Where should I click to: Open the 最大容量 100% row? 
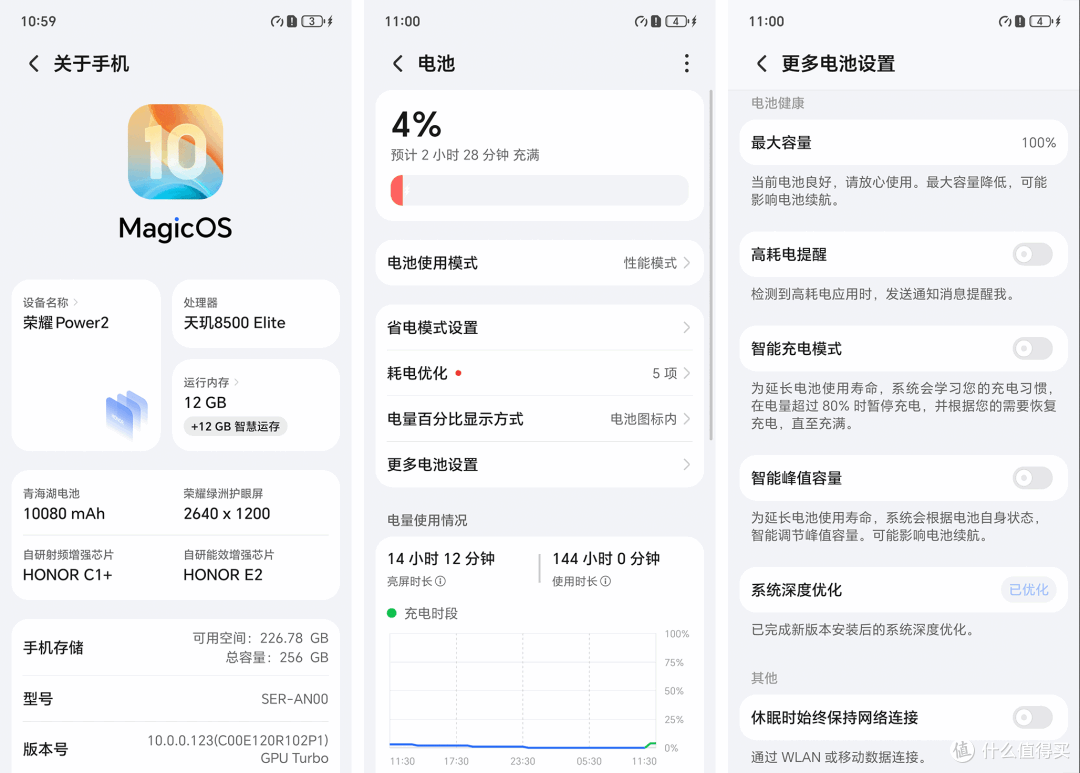pos(903,143)
